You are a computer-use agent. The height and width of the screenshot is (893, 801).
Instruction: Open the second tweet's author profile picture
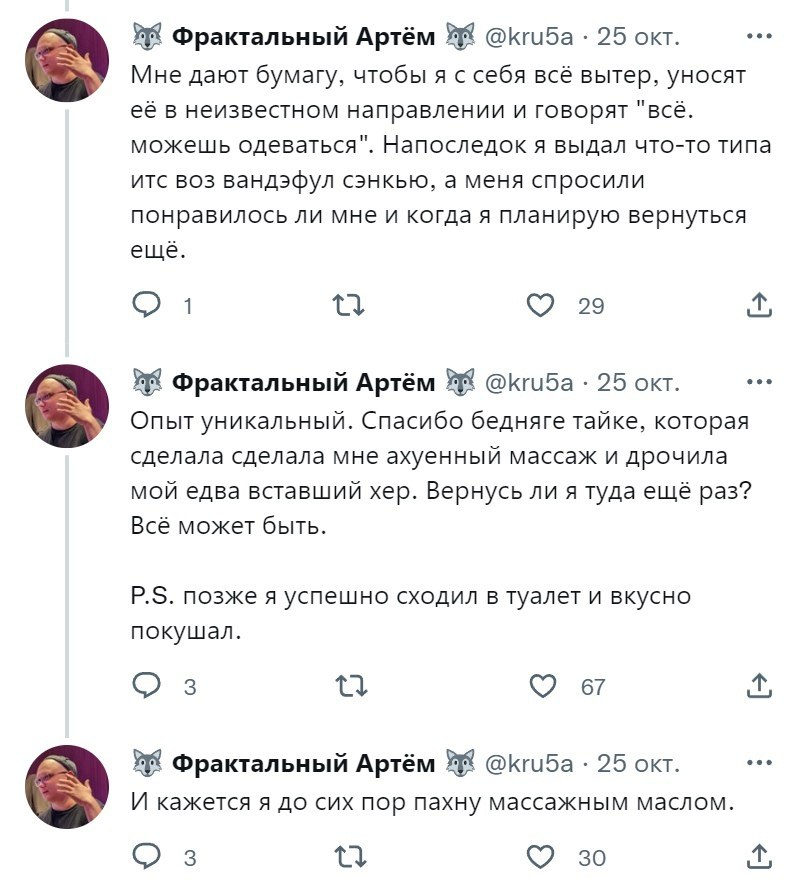click(67, 405)
